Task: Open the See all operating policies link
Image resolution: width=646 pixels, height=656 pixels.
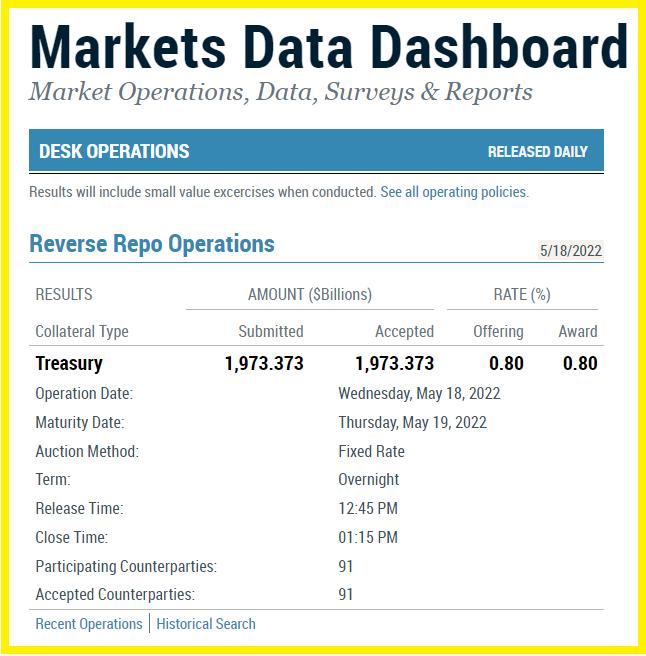Action: [454, 192]
